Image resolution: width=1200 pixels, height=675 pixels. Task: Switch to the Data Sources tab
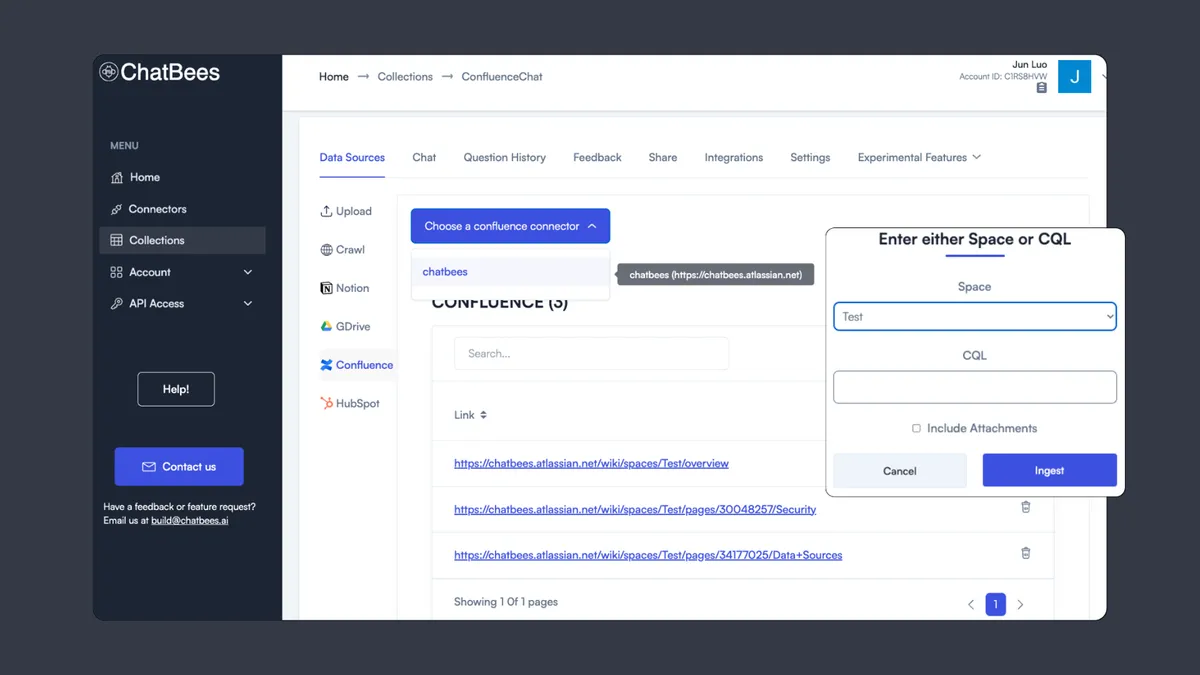352,157
